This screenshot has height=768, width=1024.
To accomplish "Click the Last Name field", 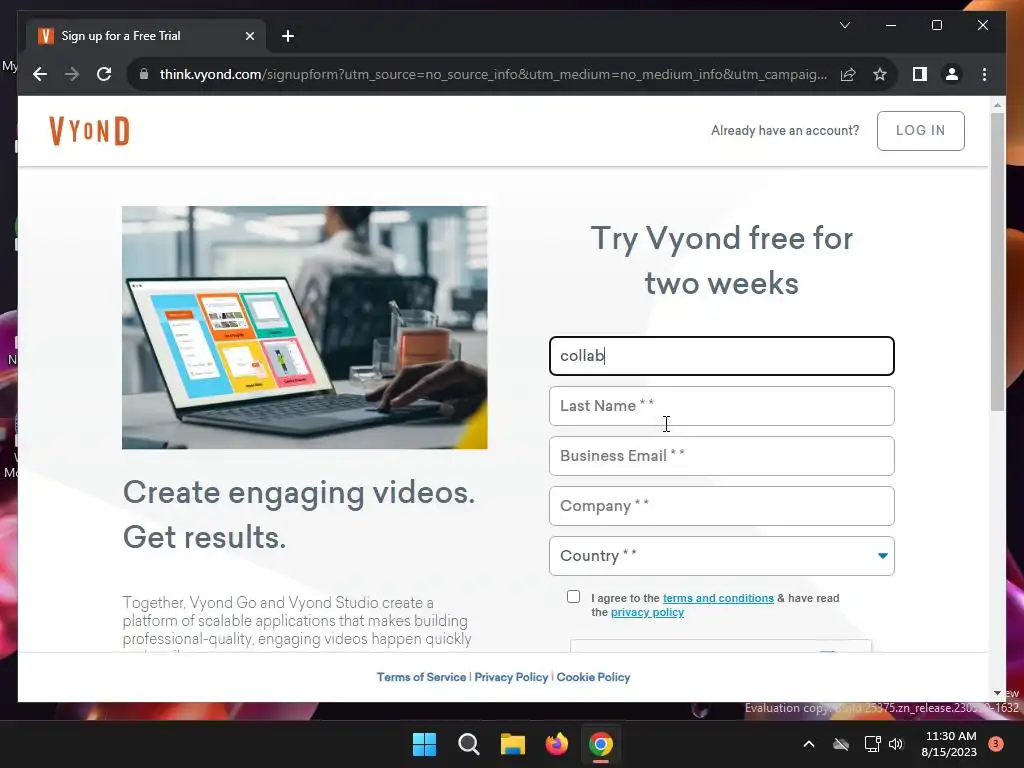I will tap(722, 406).
